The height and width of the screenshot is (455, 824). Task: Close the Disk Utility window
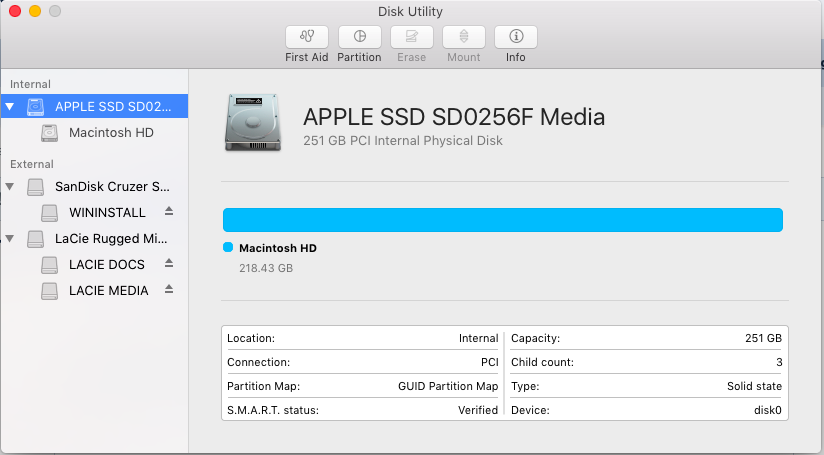pos(15,11)
